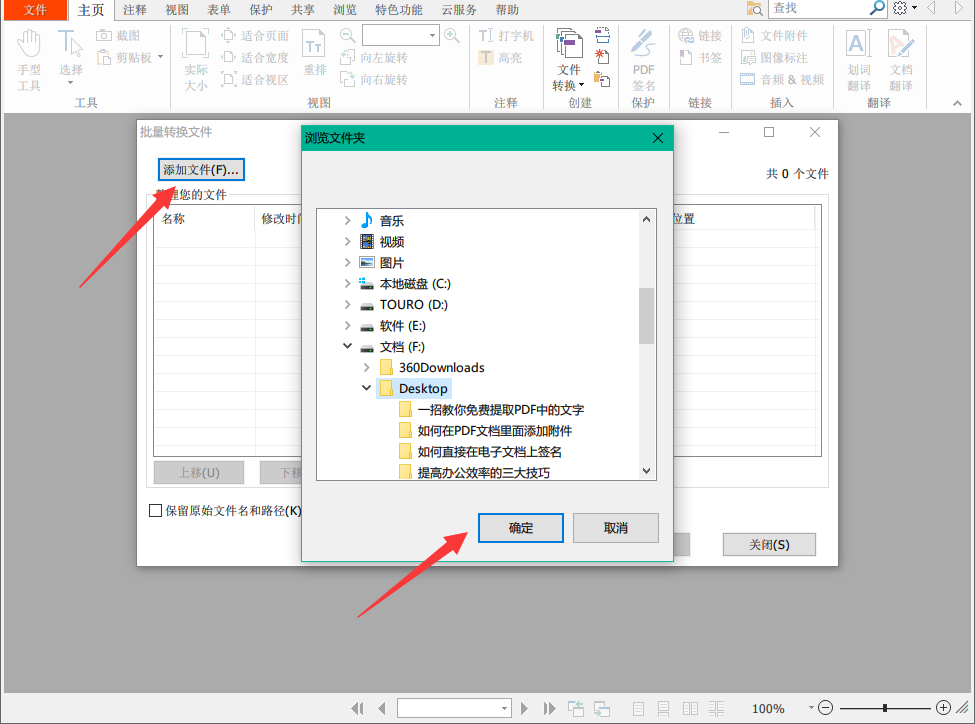Open the 截图 screenshot tool
The image size is (975, 724).
(117, 34)
